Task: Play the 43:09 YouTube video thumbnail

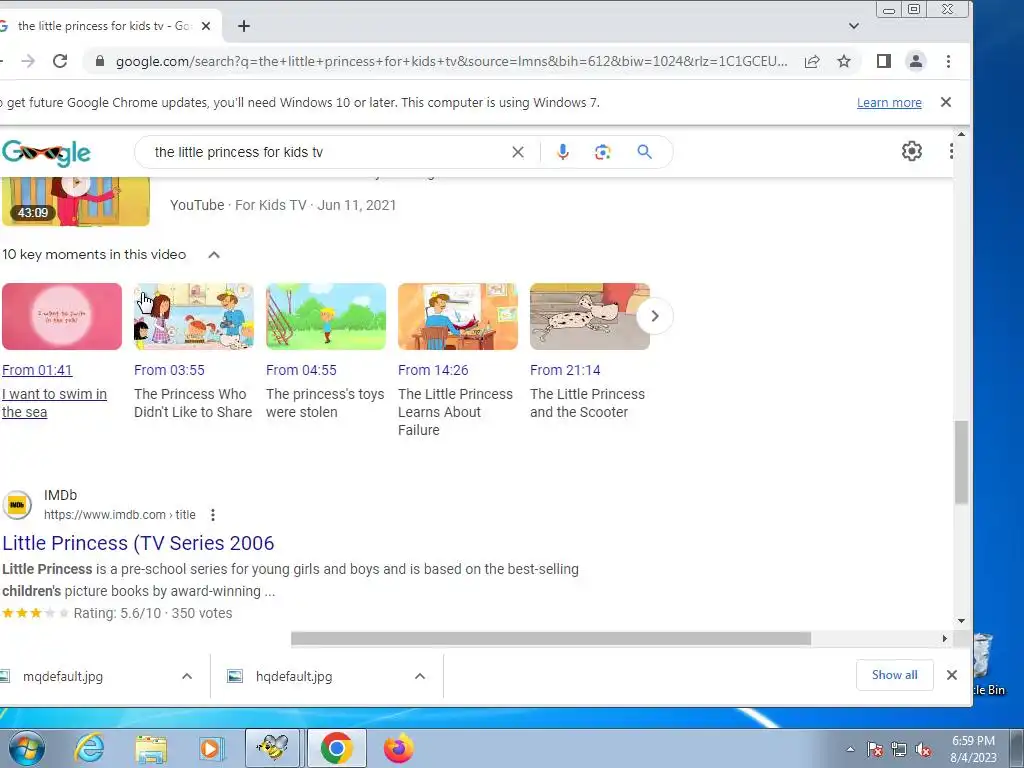Action: (76, 202)
